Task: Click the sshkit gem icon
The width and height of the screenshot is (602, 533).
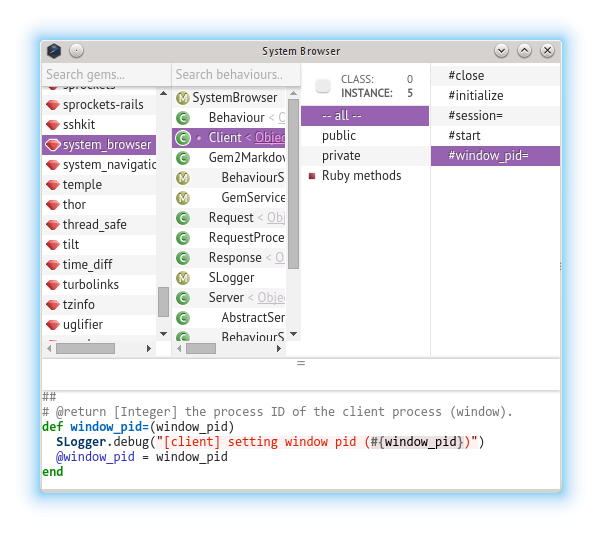Action: tap(53, 125)
